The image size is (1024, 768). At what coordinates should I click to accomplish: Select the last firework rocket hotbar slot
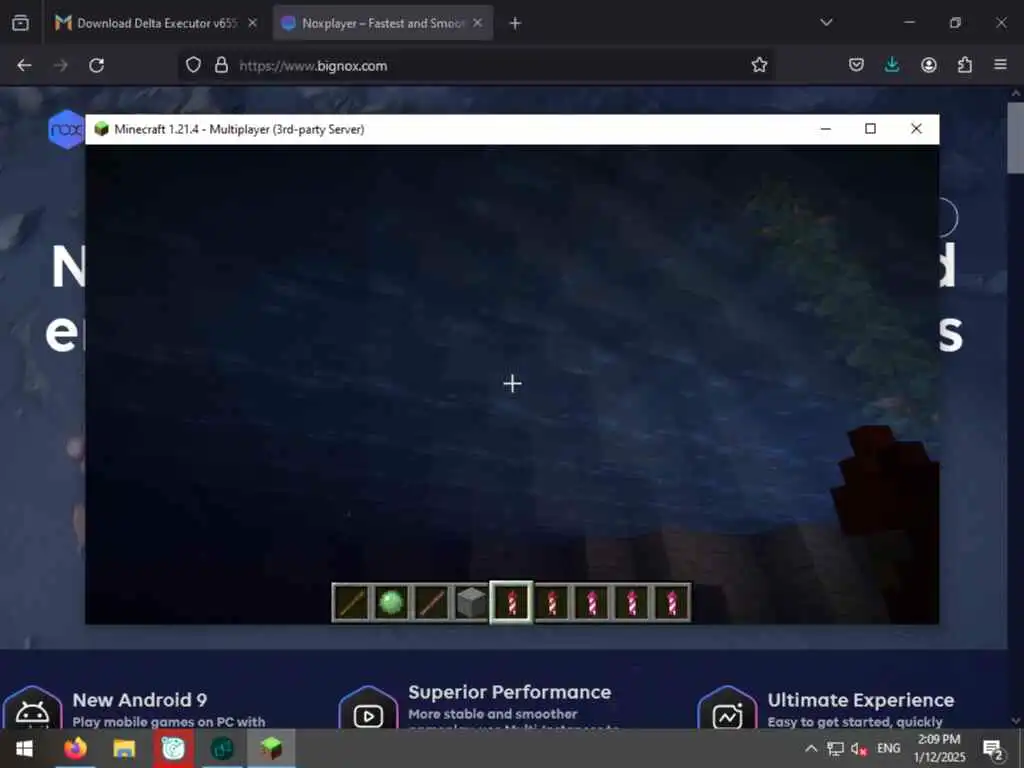pyautogui.click(x=672, y=603)
